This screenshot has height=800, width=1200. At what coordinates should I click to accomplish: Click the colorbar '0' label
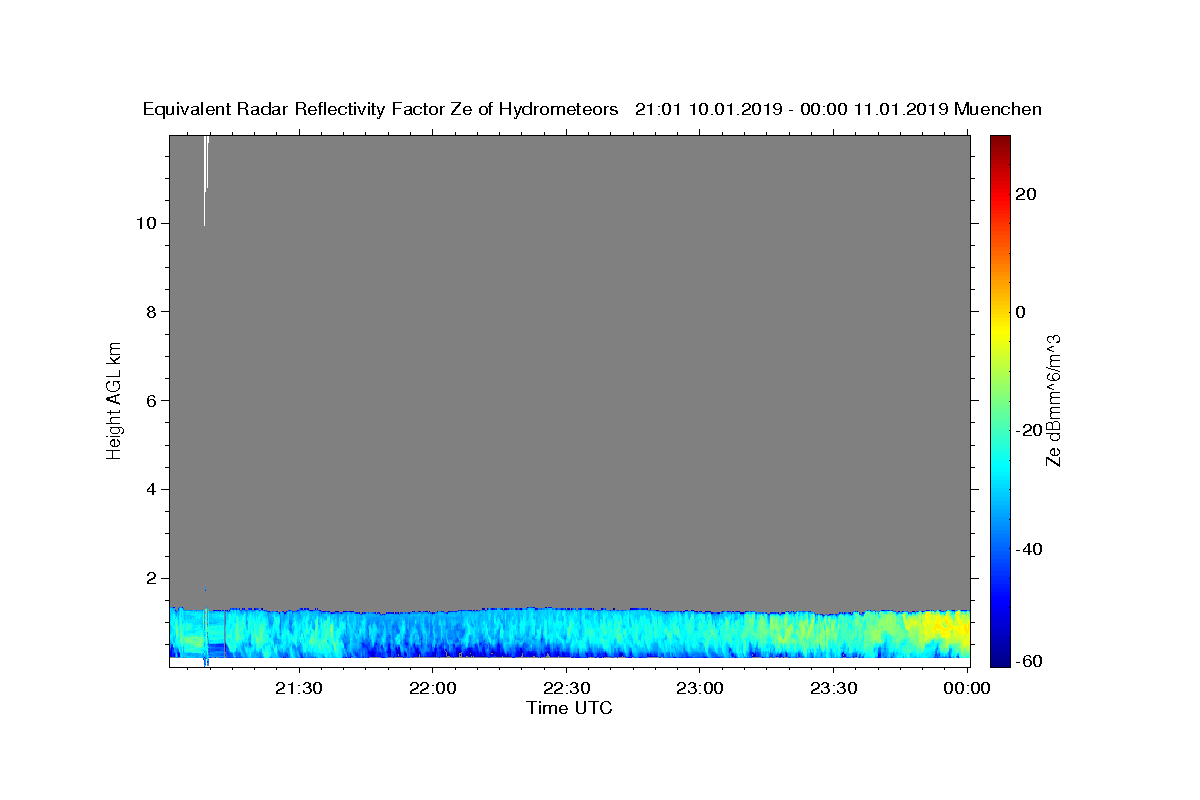point(1021,312)
